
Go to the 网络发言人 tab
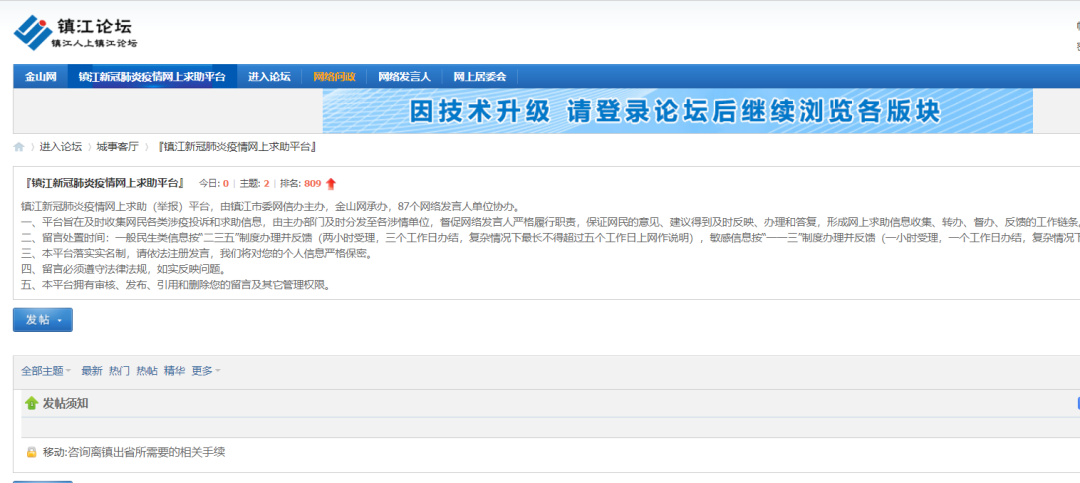point(404,77)
